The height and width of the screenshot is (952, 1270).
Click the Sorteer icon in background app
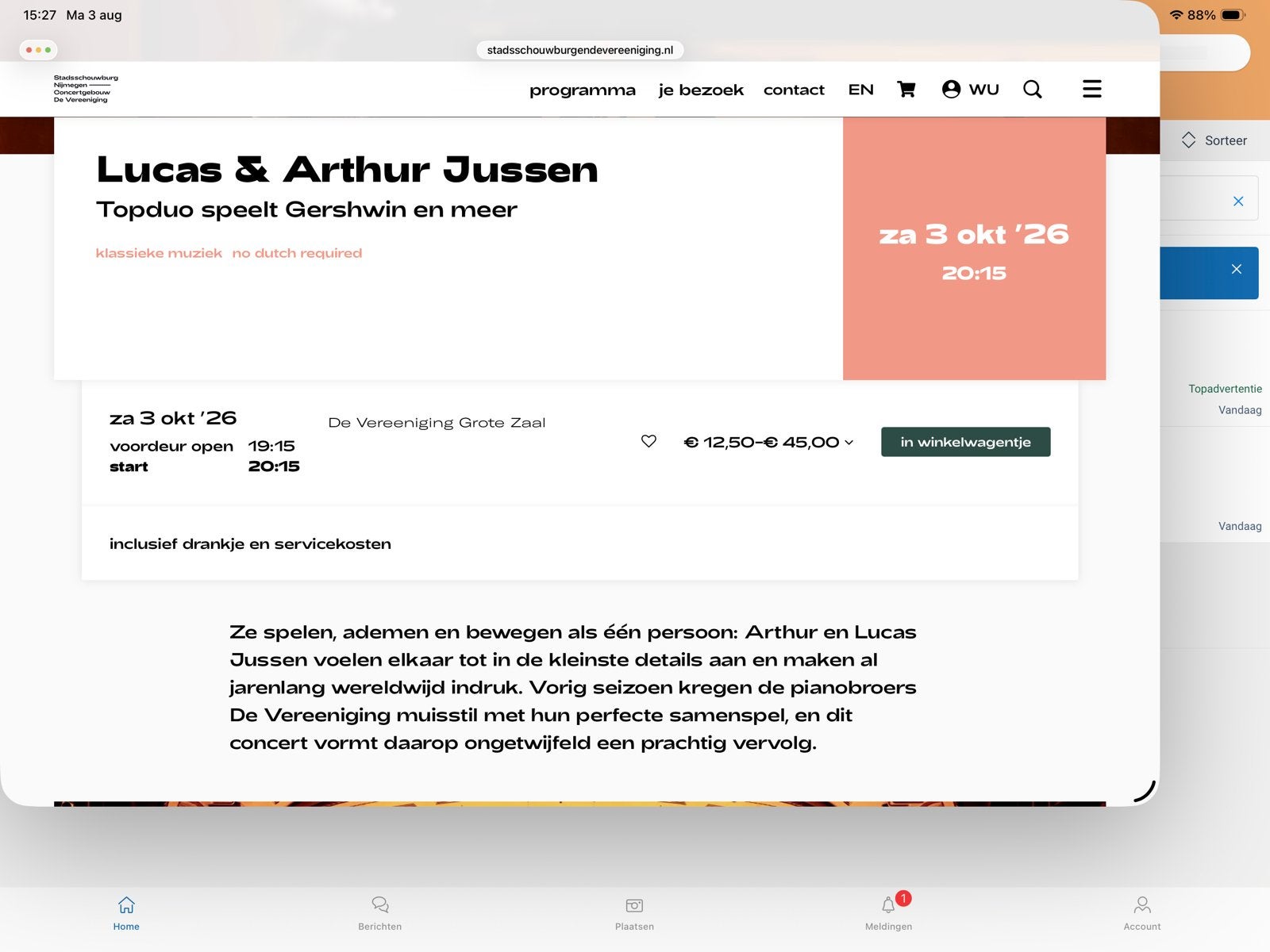[1188, 140]
